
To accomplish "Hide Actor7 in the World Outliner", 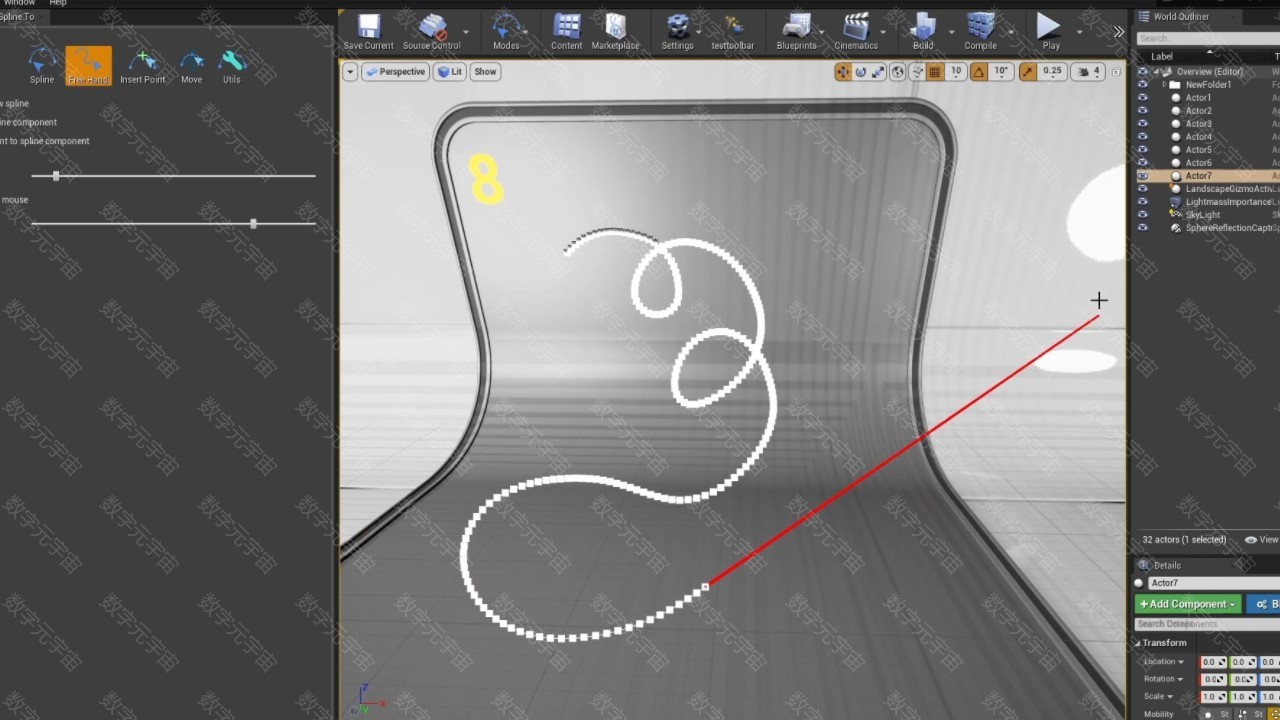I will 1143,176.
